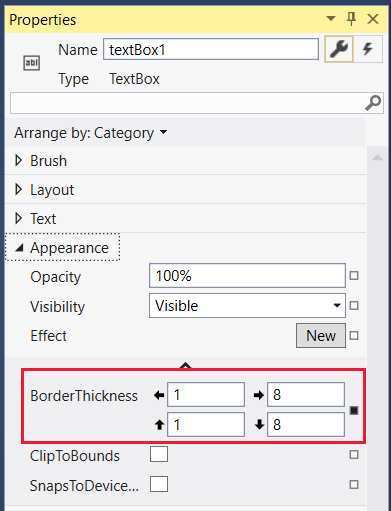Focus the property search box

(197, 103)
